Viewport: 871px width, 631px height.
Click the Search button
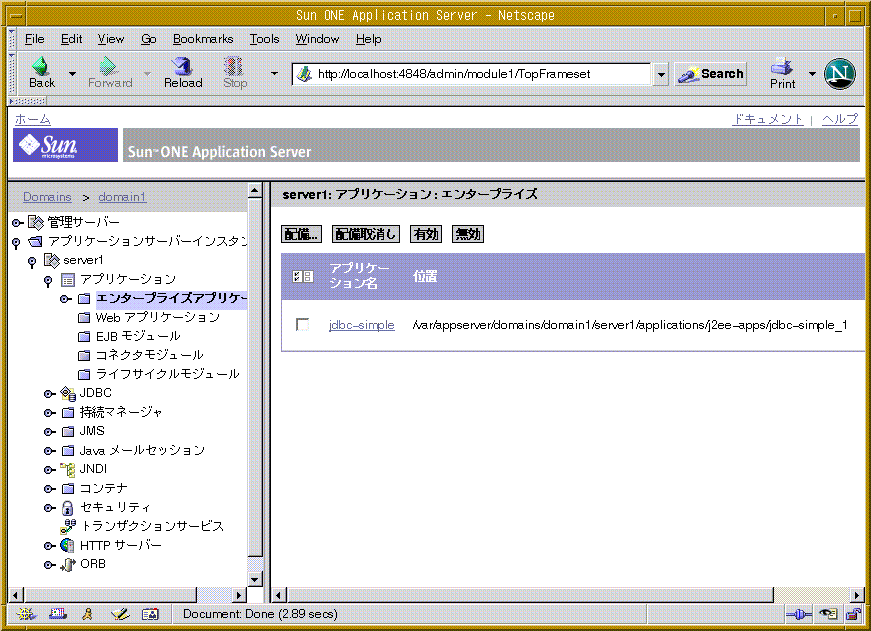pyautogui.click(x=711, y=74)
